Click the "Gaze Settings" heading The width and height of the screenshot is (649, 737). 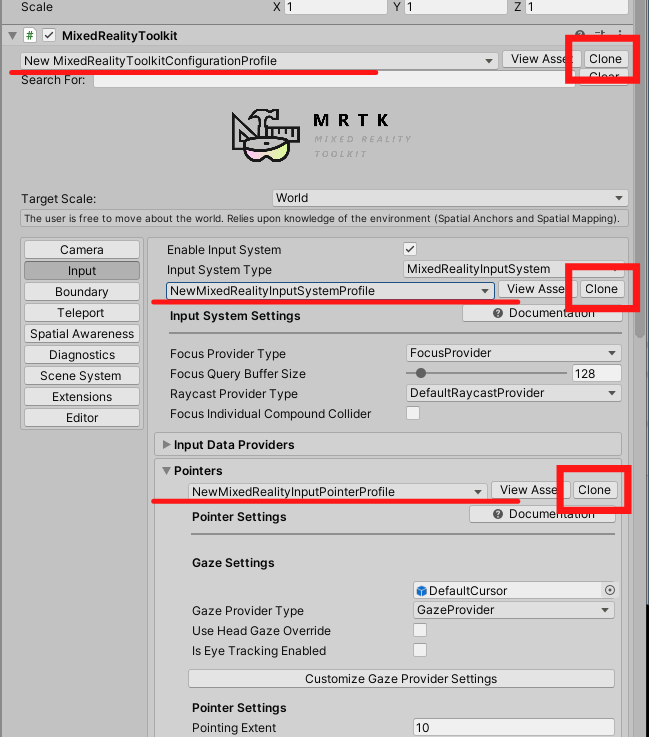tap(233, 563)
